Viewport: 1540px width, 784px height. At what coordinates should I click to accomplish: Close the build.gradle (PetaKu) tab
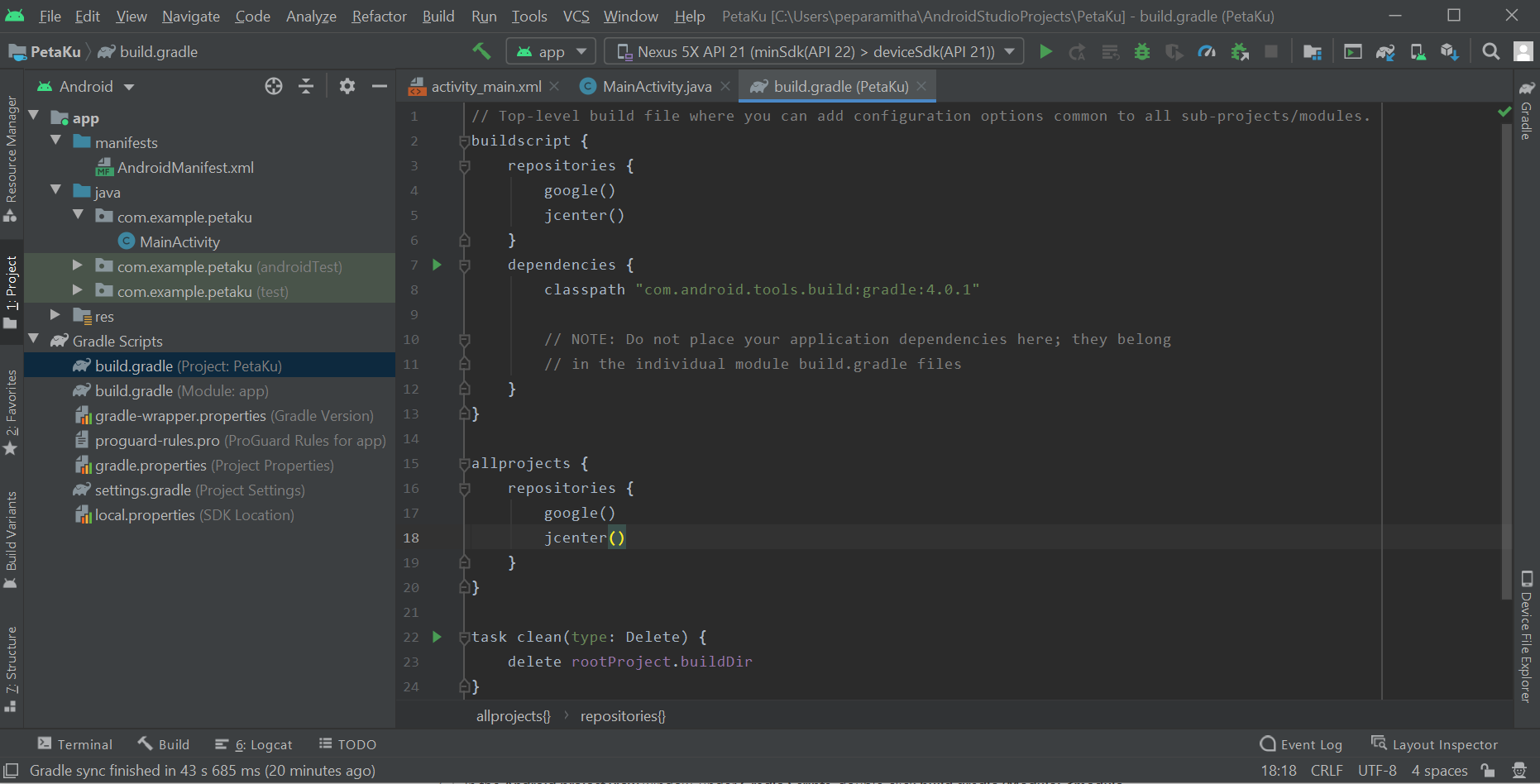pyautogui.click(x=921, y=86)
